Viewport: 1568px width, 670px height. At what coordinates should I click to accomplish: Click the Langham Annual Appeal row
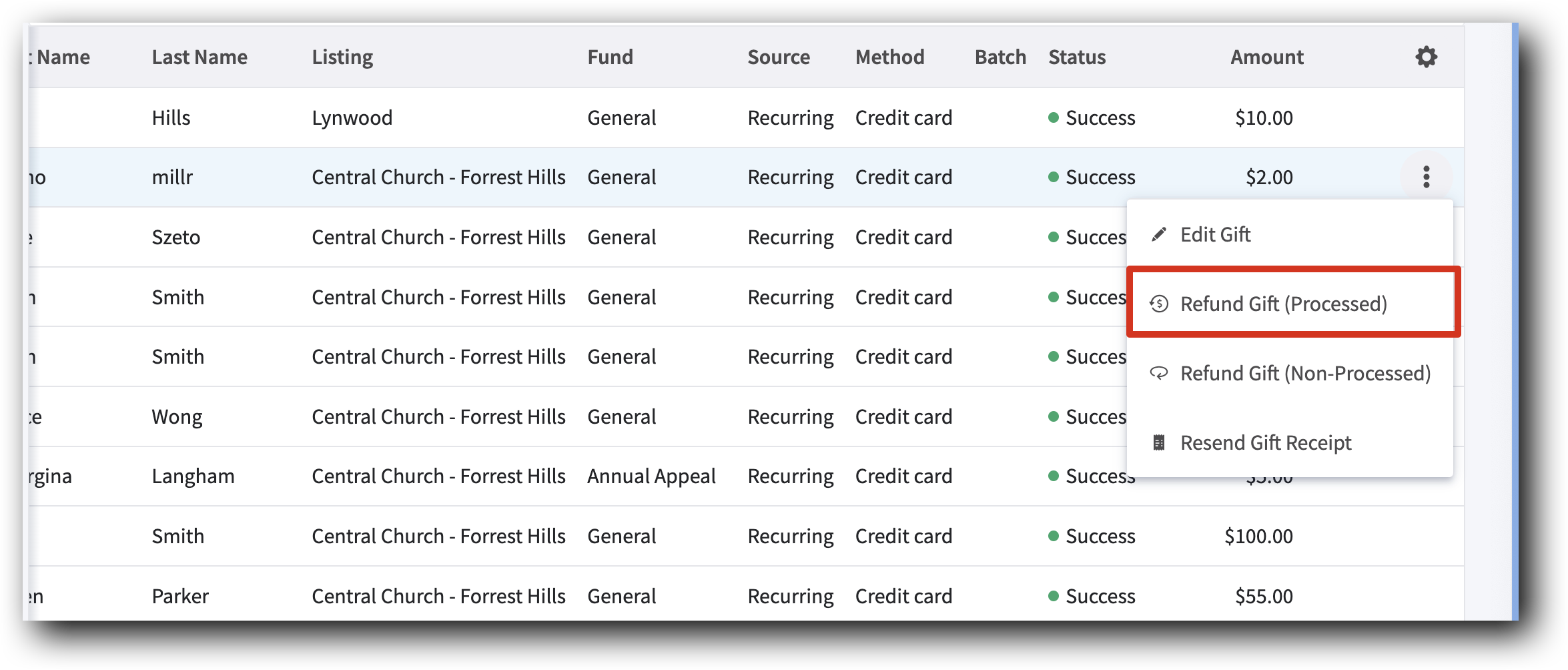tap(651, 476)
